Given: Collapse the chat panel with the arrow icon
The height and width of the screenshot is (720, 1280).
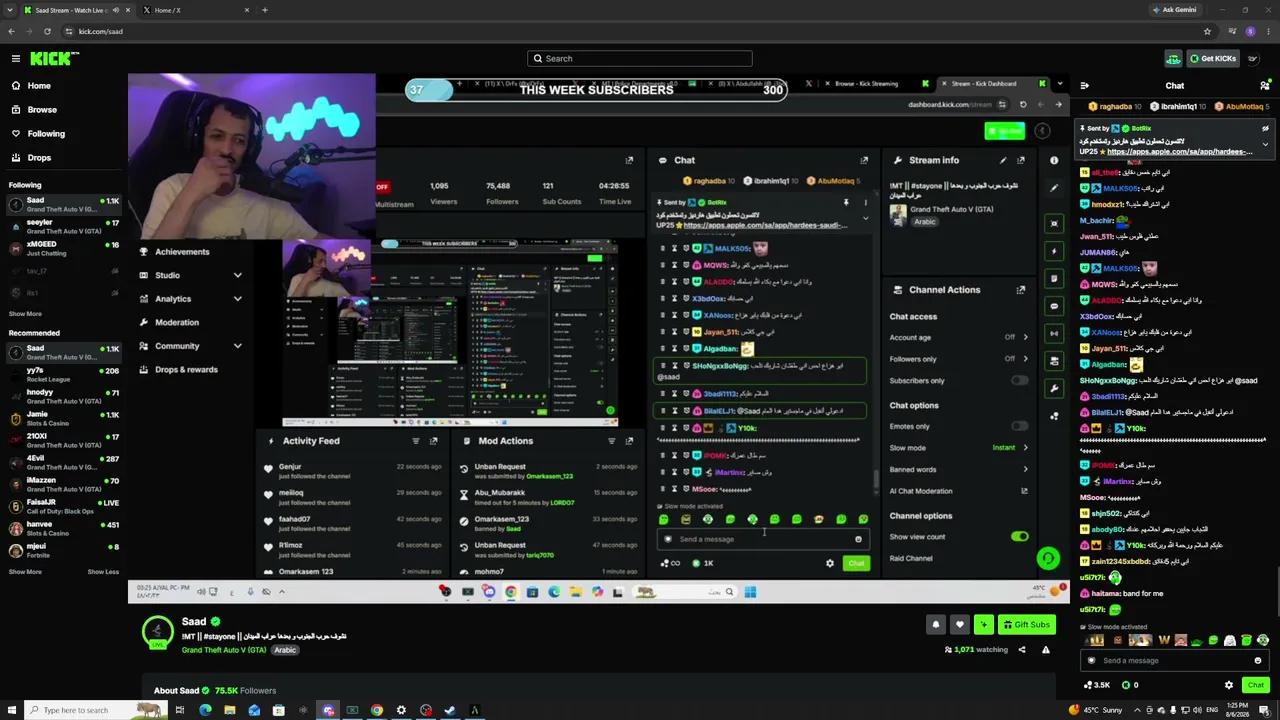Looking at the screenshot, I should coord(1085,86).
